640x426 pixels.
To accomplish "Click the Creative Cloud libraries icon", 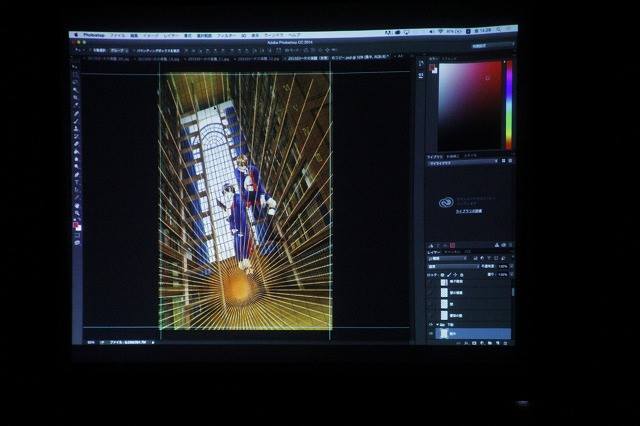I will pos(445,202).
